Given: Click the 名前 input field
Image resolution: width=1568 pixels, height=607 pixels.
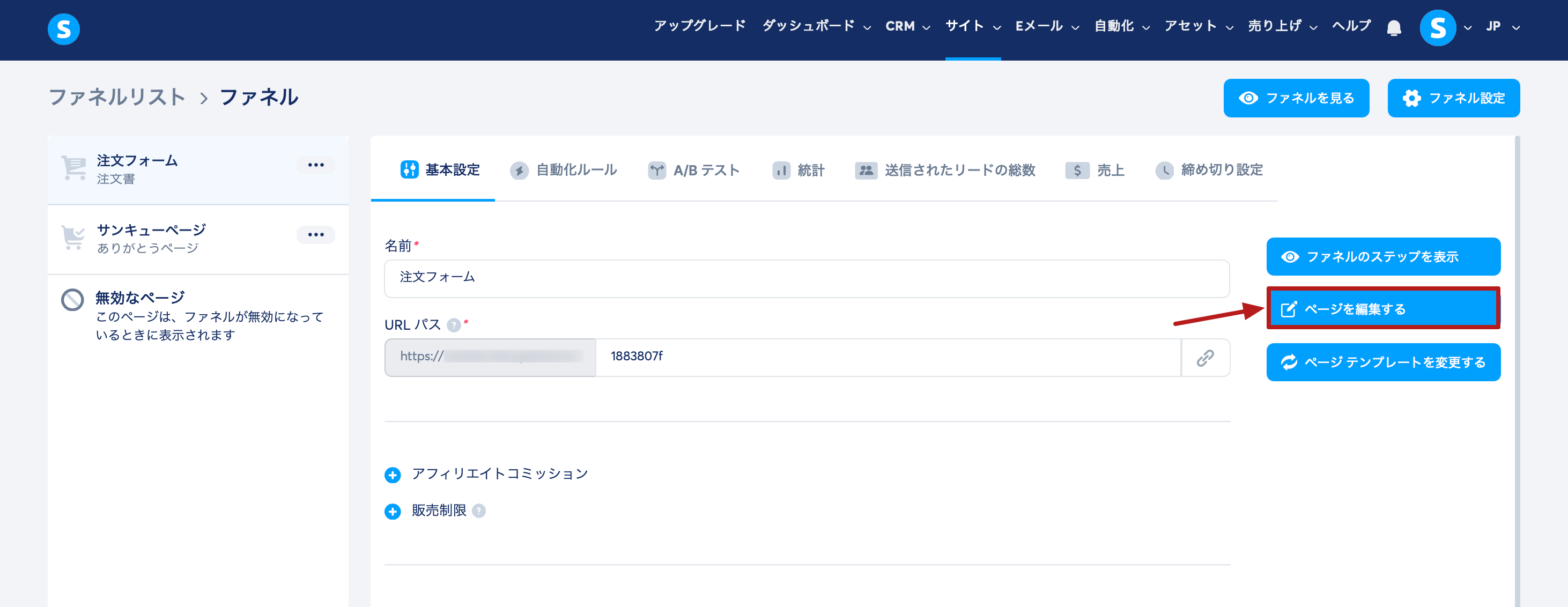Looking at the screenshot, I should 806,278.
